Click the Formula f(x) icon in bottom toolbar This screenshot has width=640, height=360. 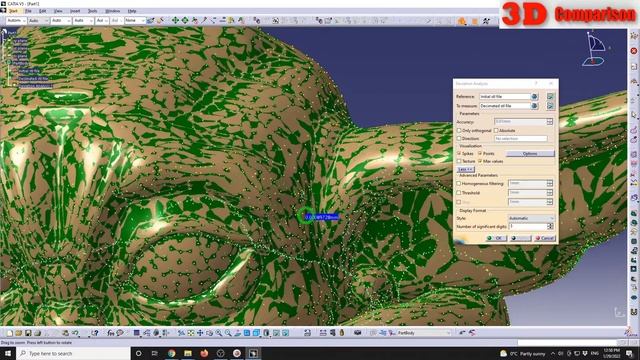(x=111, y=333)
